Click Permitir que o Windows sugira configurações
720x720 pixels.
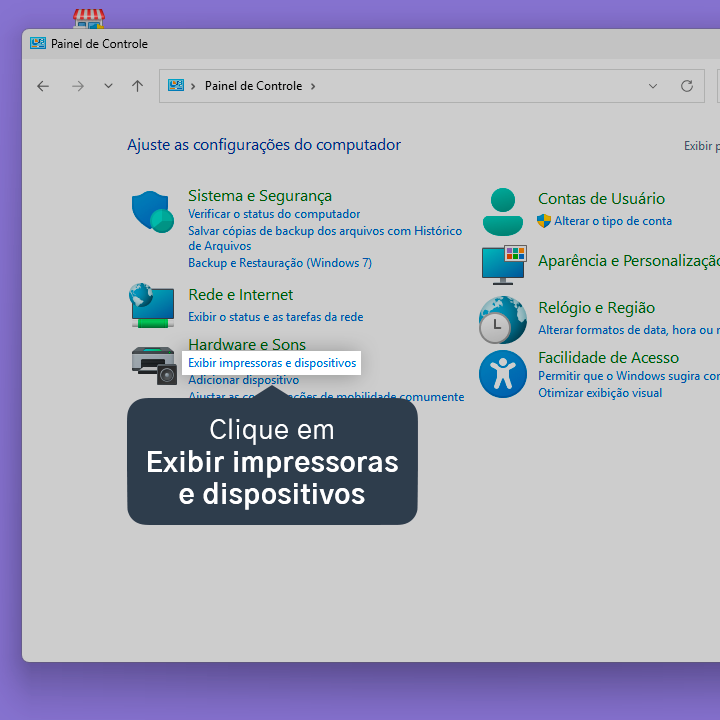(x=629, y=376)
